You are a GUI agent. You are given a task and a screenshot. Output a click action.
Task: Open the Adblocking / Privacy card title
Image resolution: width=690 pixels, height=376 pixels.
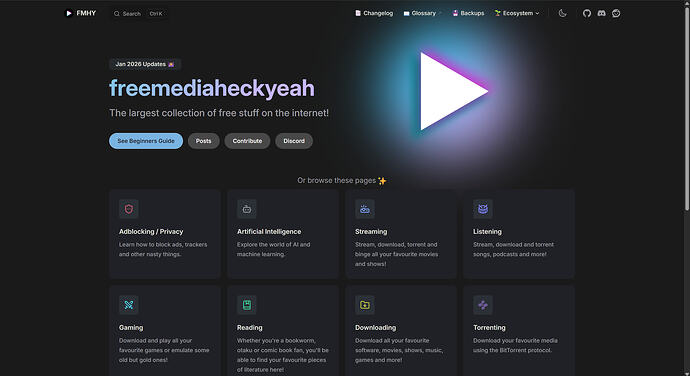pos(151,232)
